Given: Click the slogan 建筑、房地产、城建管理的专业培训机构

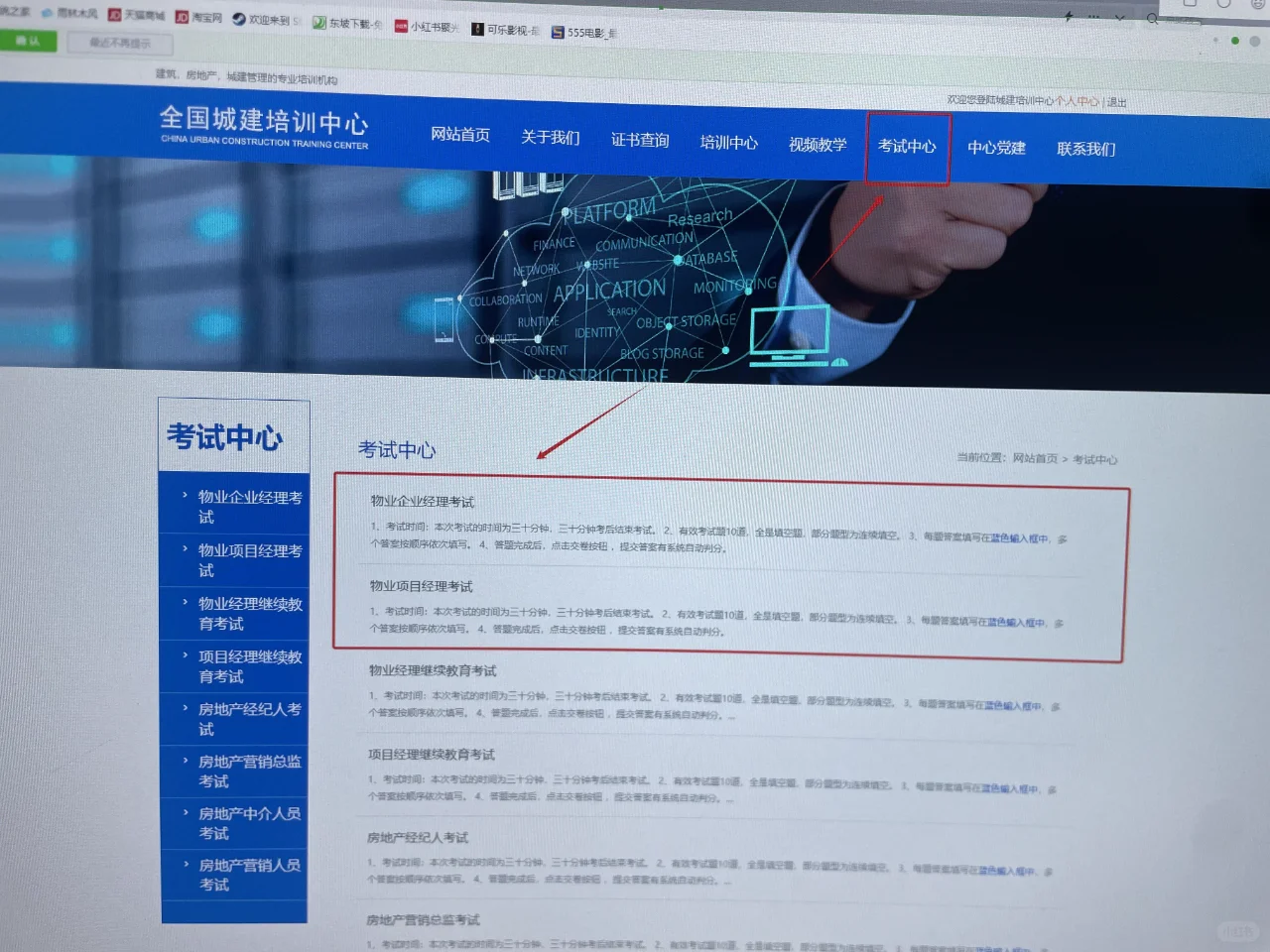Looking at the screenshot, I should click(246, 76).
